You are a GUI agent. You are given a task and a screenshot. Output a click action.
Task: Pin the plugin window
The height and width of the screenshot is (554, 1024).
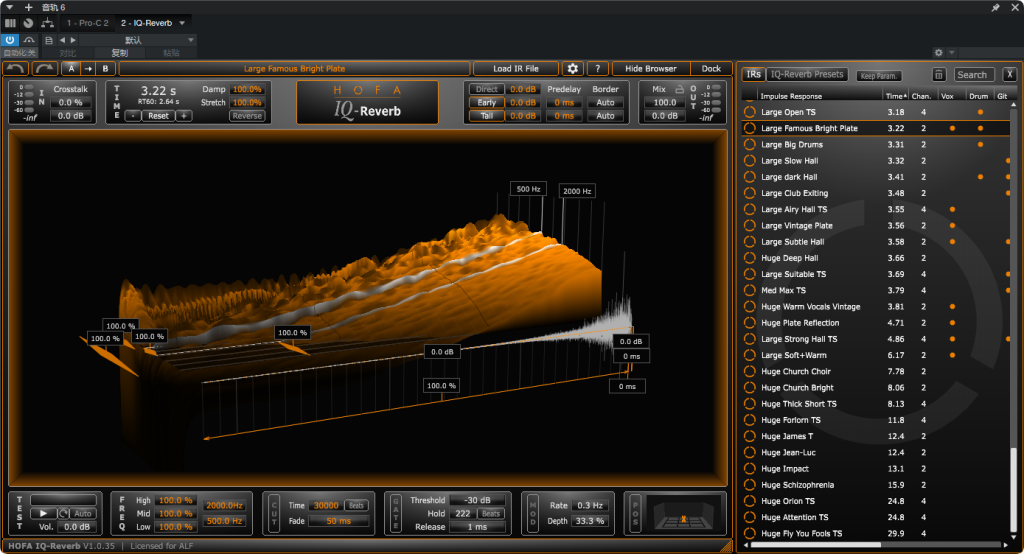pyautogui.click(x=995, y=7)
